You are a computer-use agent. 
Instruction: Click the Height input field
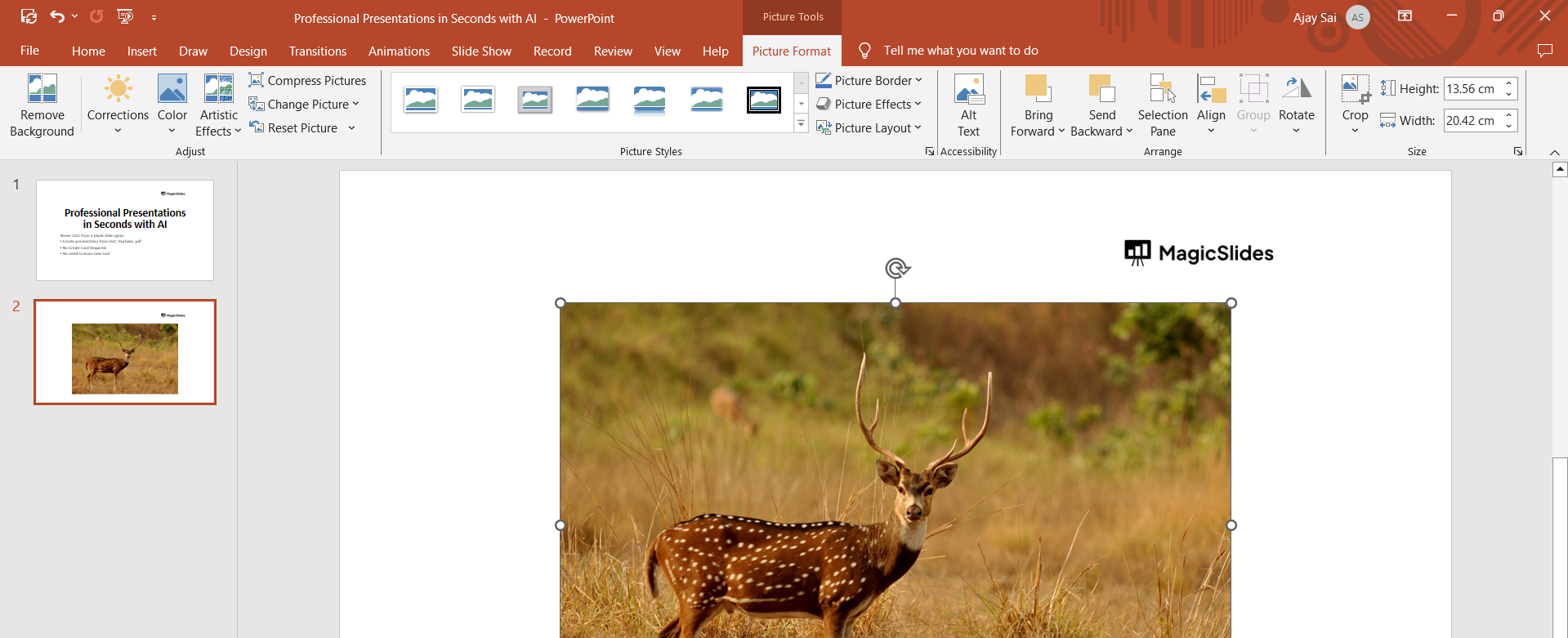click(1472, 89)
